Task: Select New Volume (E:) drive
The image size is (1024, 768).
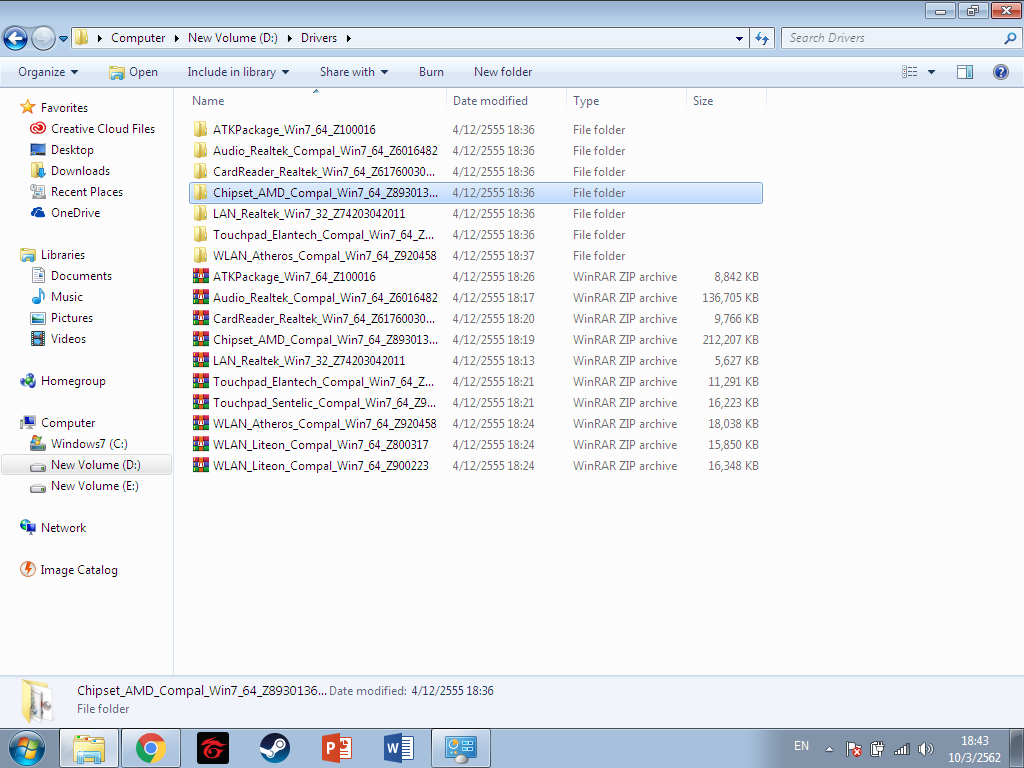Action: (84, 486)
